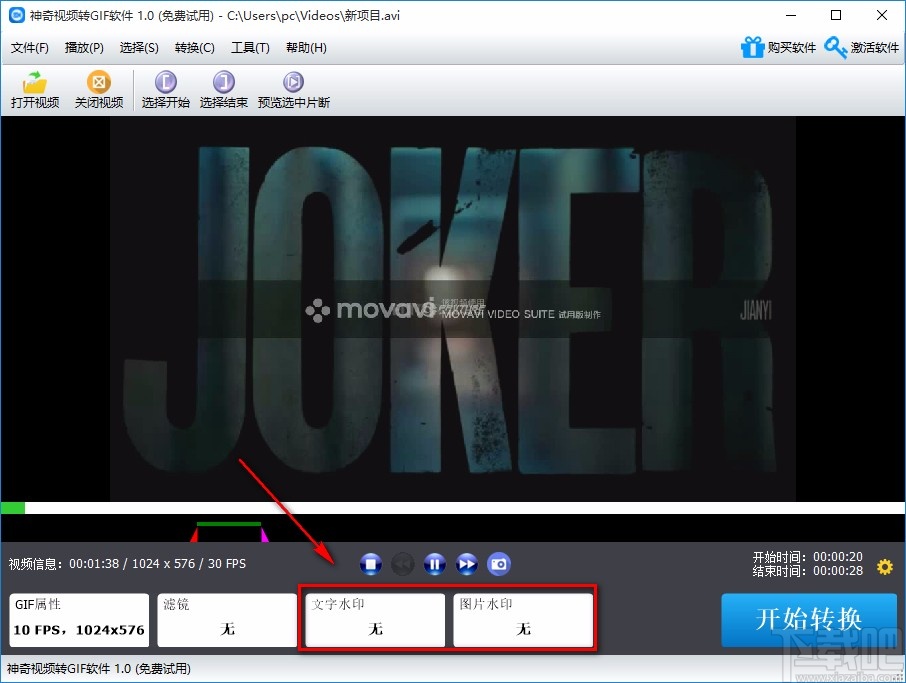Pause the video playback
The width and height of the screenshot is (906, 683).
click(434, 565)
